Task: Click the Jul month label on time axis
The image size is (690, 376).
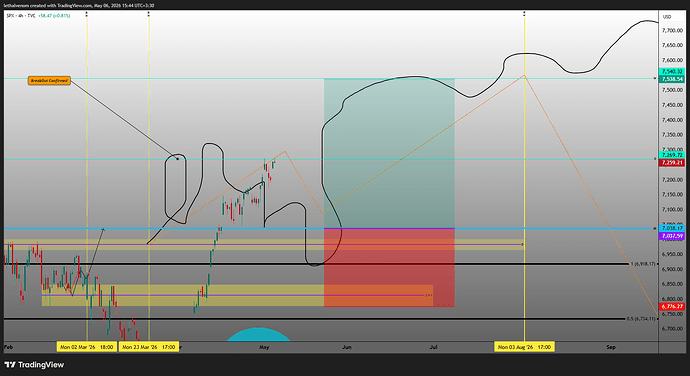Action: (433, 347)
